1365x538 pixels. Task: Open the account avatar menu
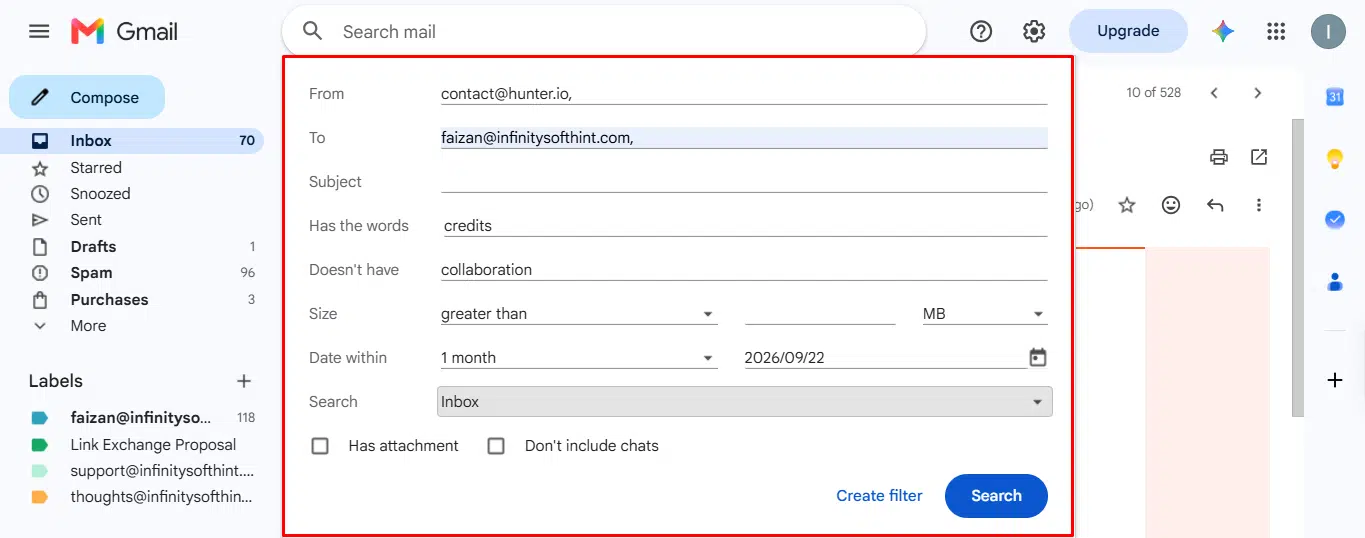point(1328,31)
